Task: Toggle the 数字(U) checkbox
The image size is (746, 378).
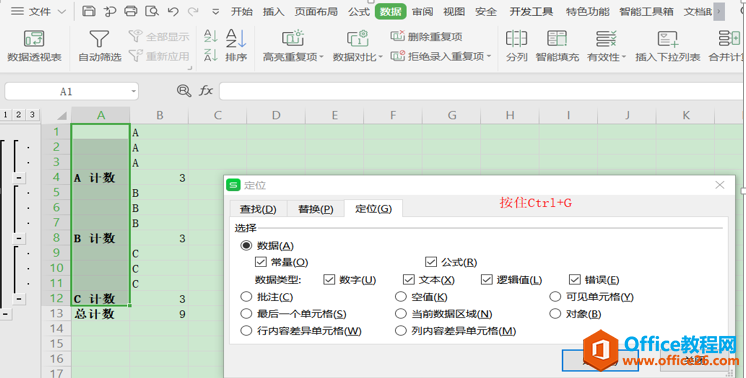Action: (329, 280)
